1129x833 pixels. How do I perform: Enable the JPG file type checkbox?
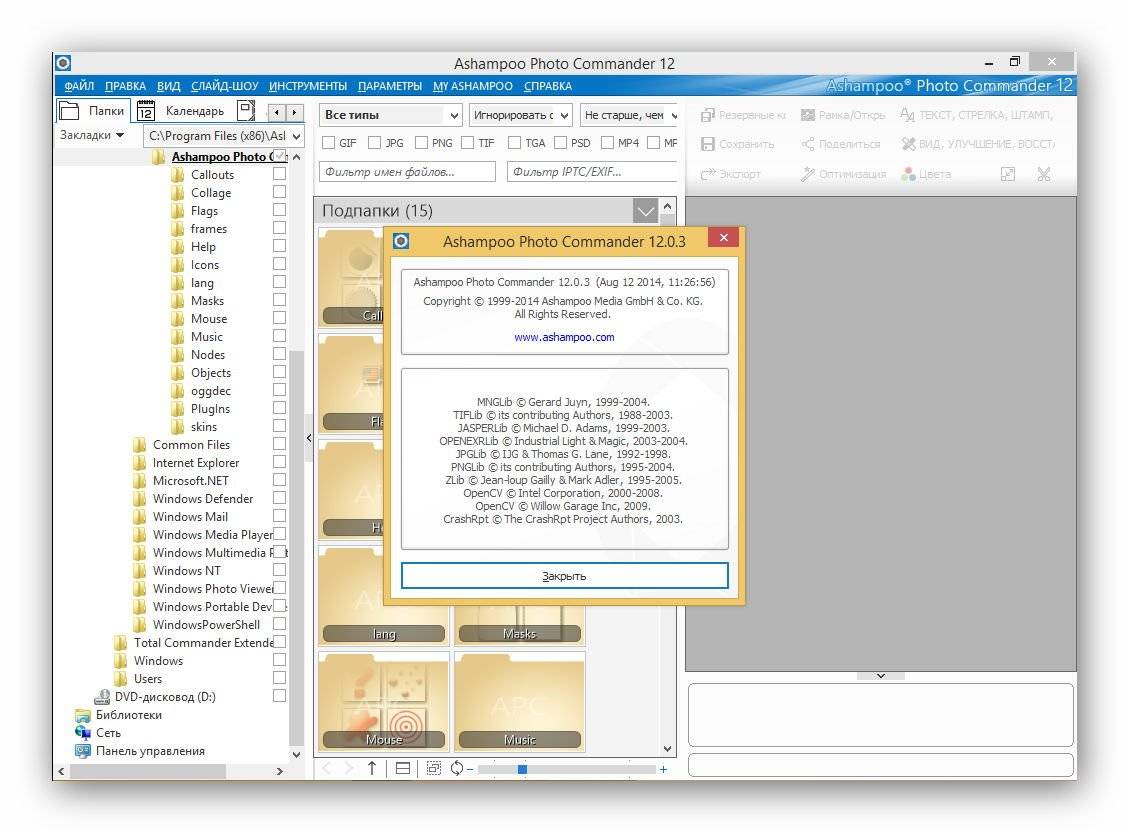[x=374, y=143]
